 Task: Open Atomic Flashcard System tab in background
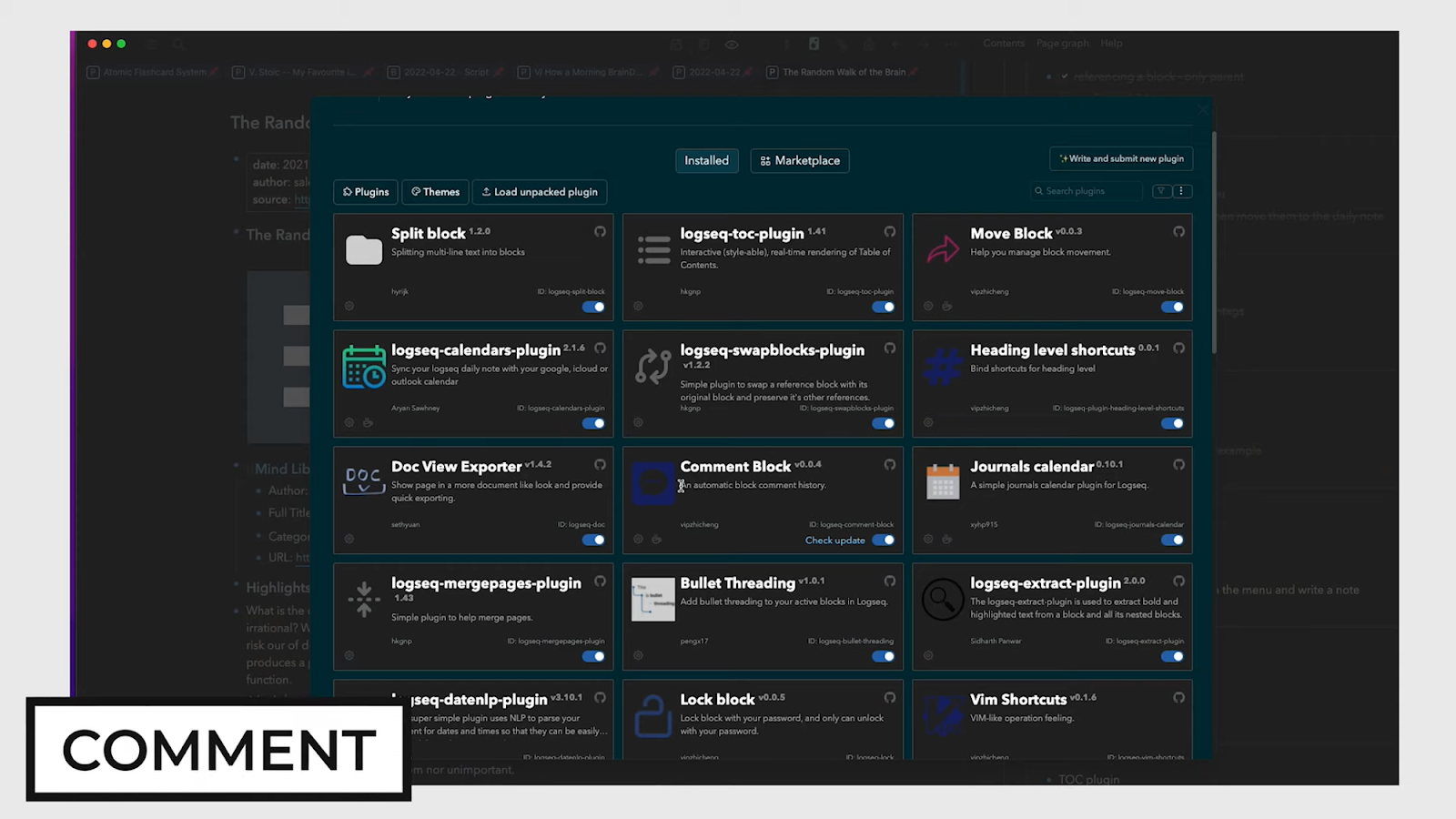[153, 72]
